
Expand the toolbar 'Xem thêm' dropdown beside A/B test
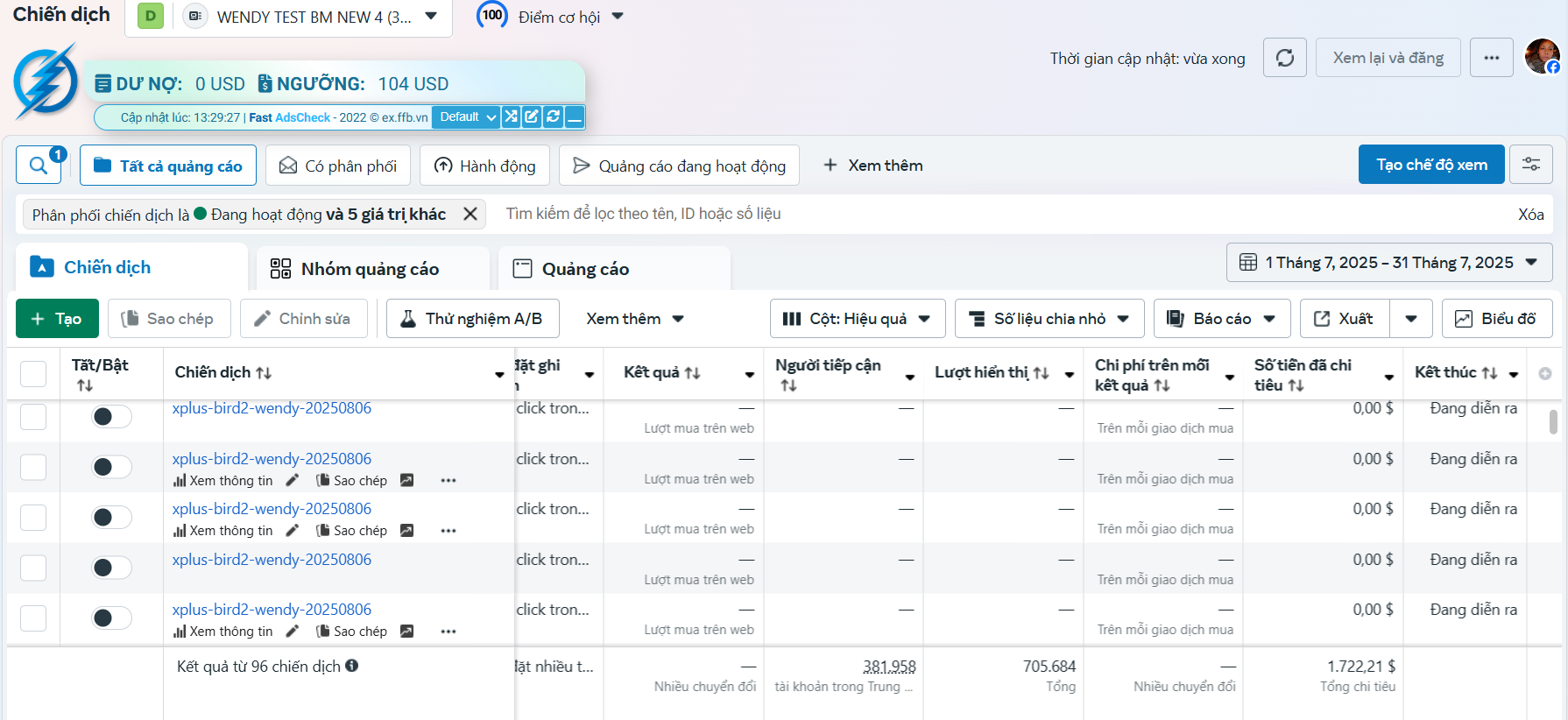635,319
